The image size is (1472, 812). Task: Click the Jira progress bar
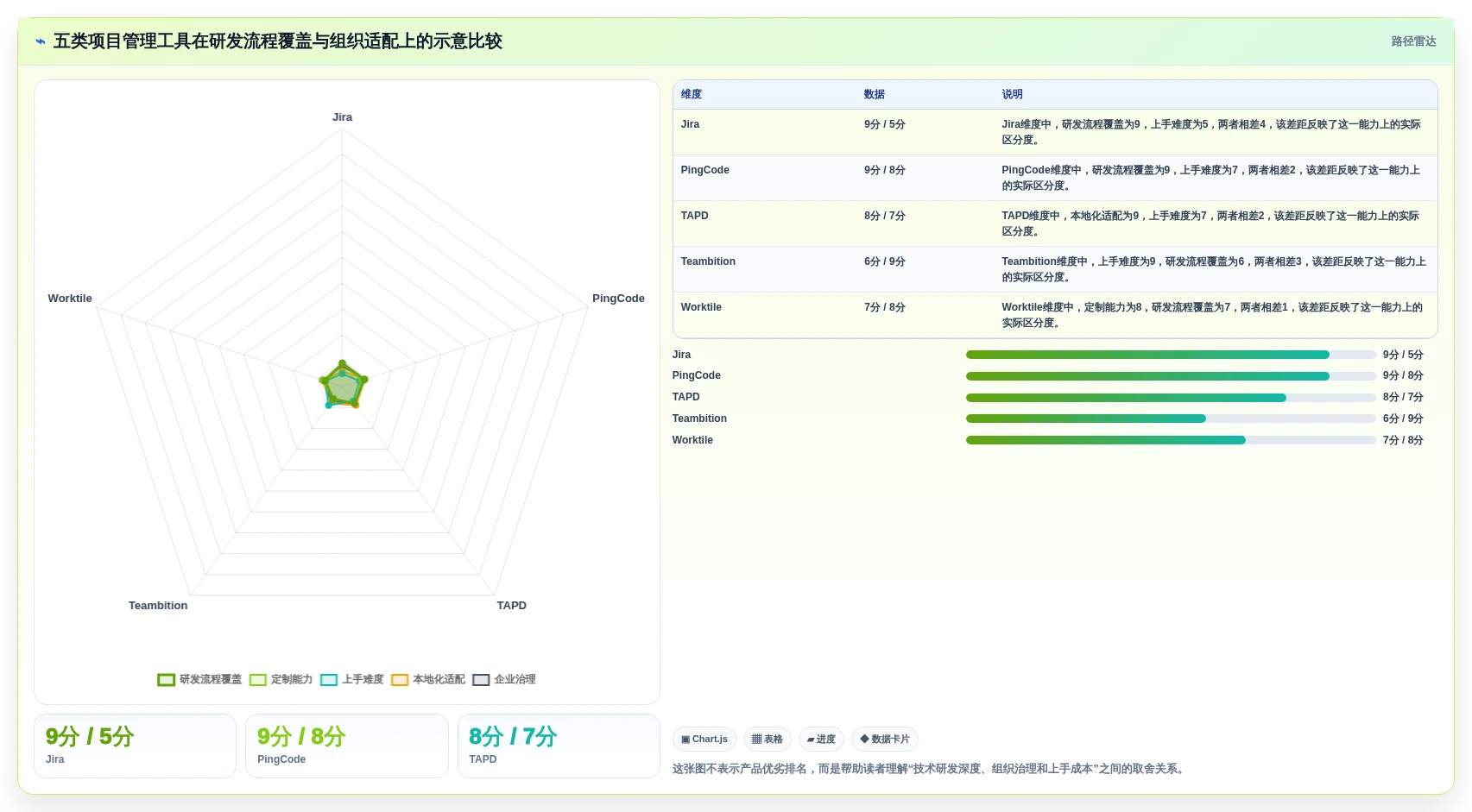[x=1171, y=355]
